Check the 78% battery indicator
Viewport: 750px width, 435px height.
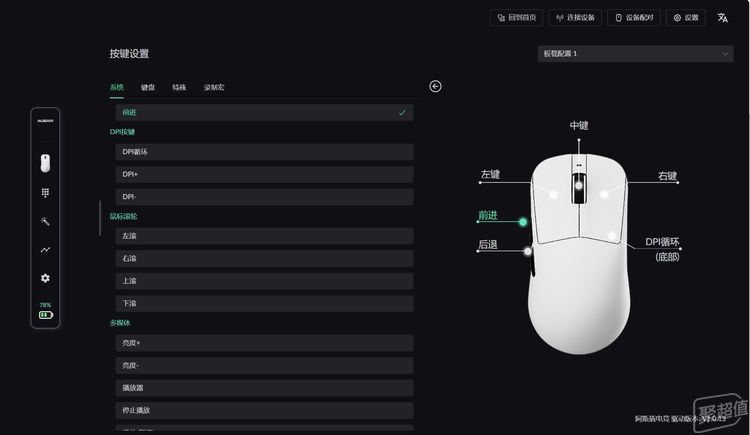click(45, 311)
